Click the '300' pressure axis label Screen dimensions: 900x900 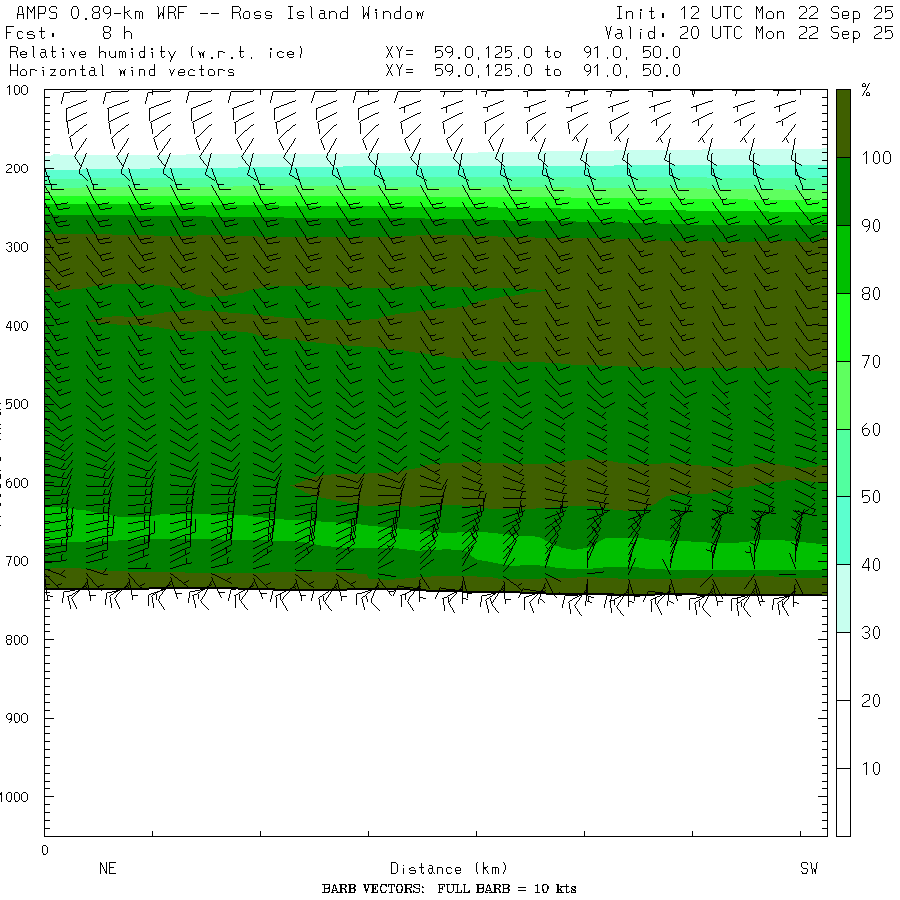(17, 247)
